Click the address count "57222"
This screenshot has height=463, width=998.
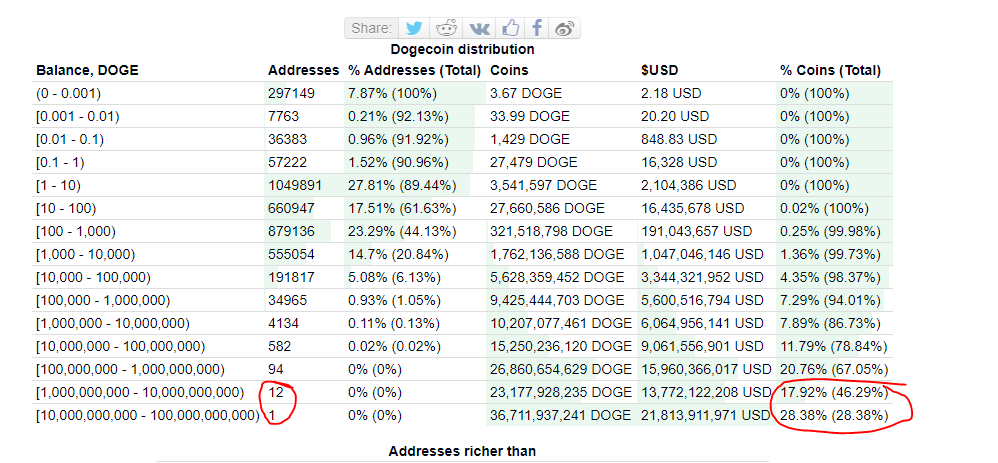tap(288, 162)
